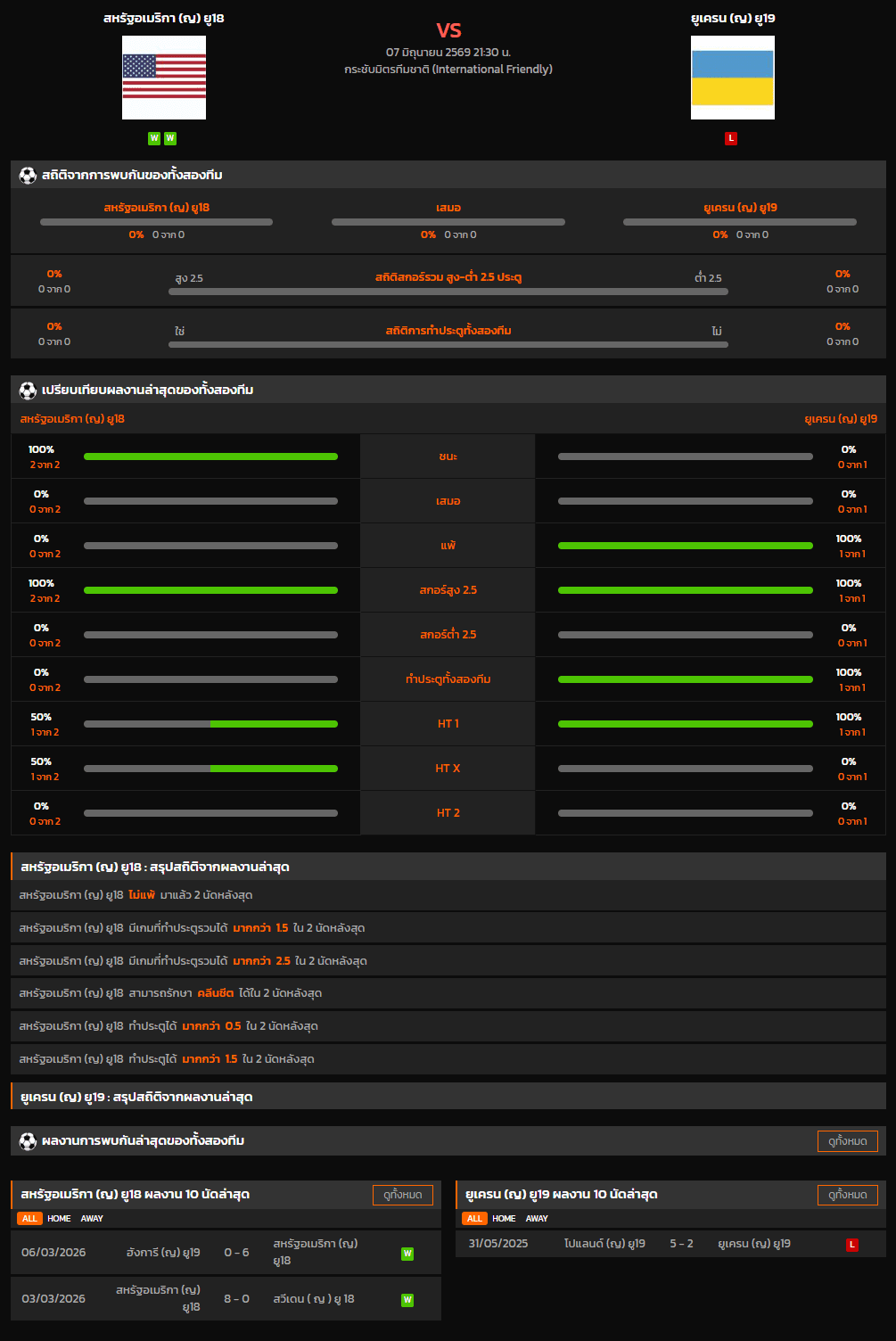
Task: Click the USA flag image
Action: (x=164, y=78)
